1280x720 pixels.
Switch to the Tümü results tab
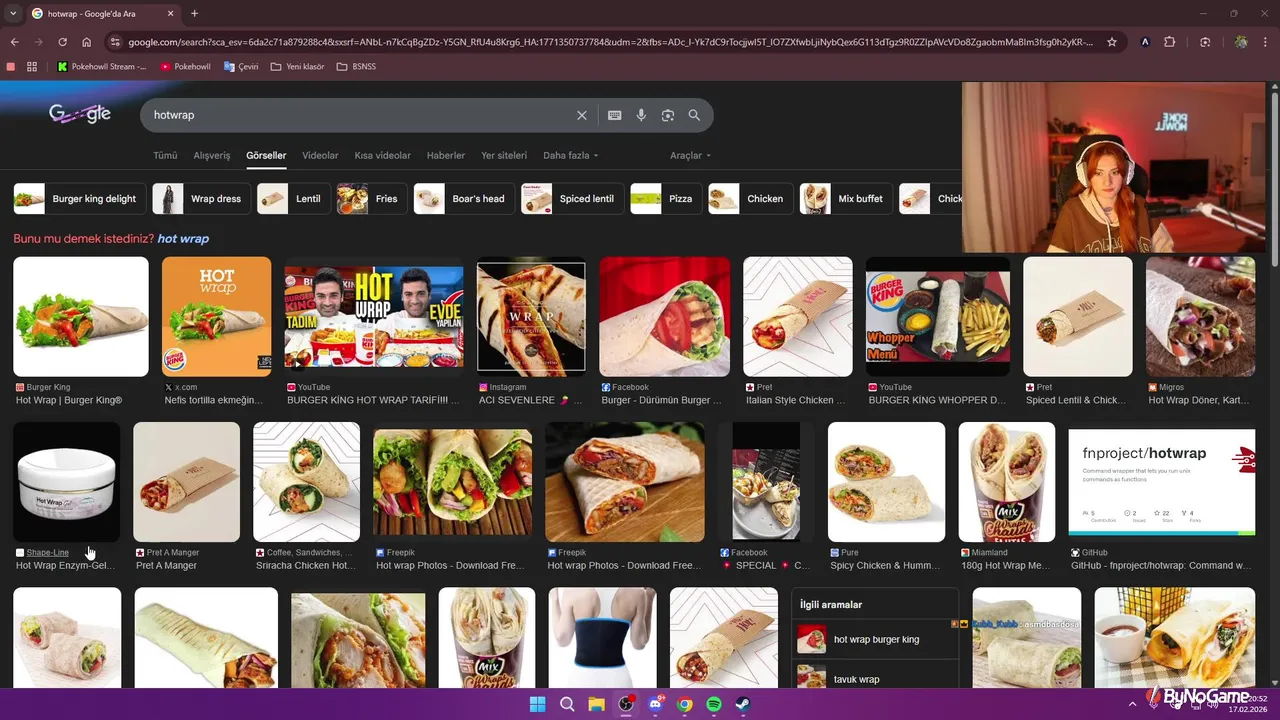165,156
